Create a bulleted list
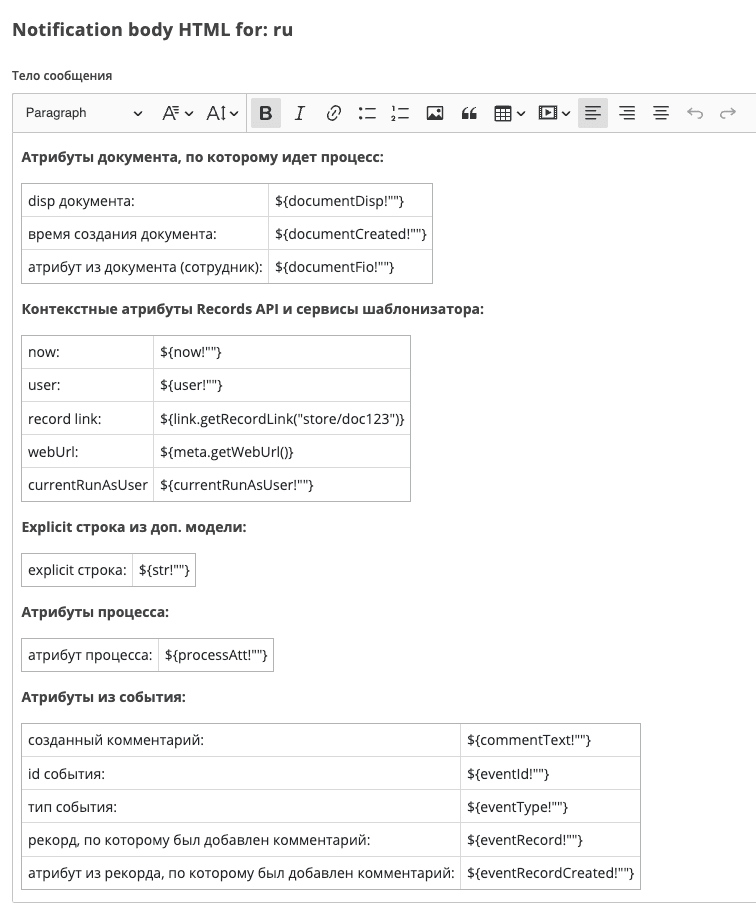The height and width of the screenshot is (913, 756). click(x=367, y=113)
